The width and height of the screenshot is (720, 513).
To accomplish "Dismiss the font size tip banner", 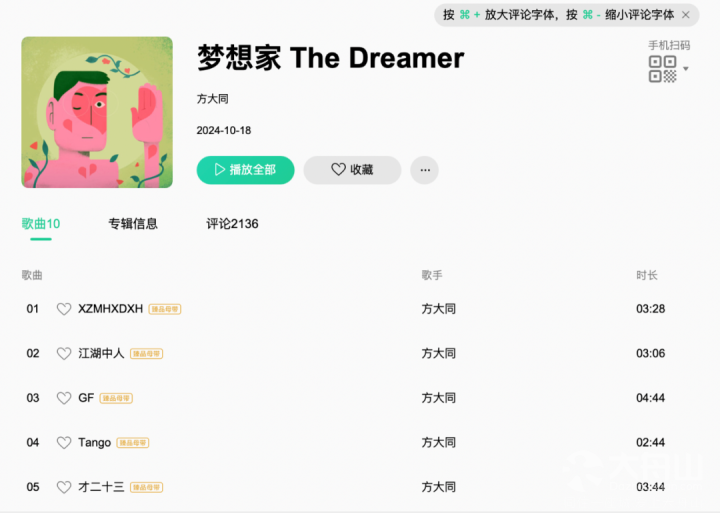I will tap(686, 15).
